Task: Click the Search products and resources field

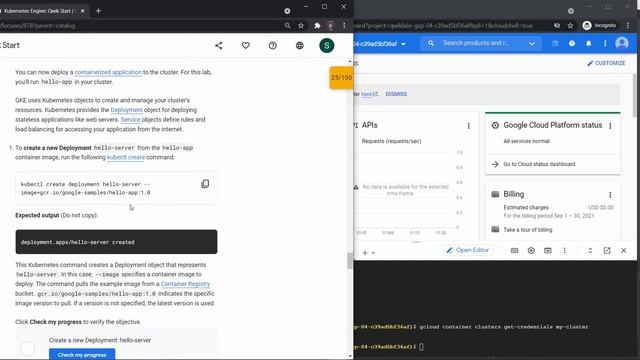Action: 476,43
